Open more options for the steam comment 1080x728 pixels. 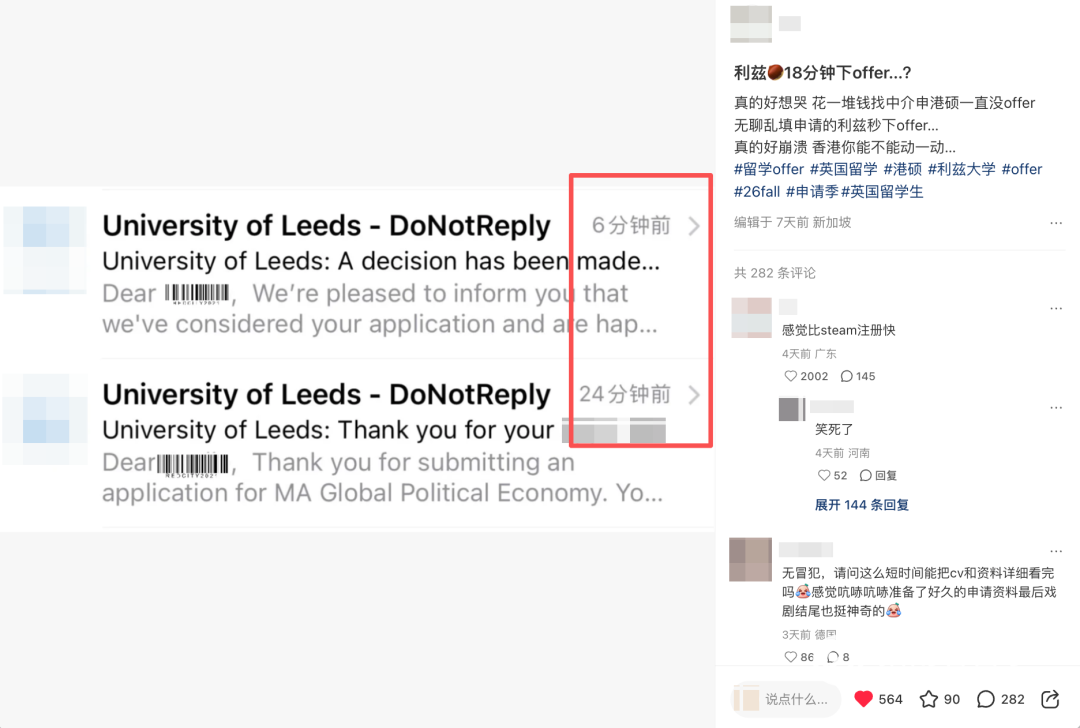[1056, 308]
